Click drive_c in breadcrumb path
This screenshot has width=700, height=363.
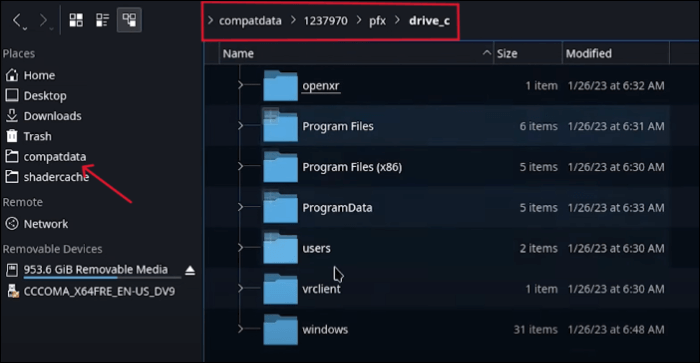pos(429,21)
